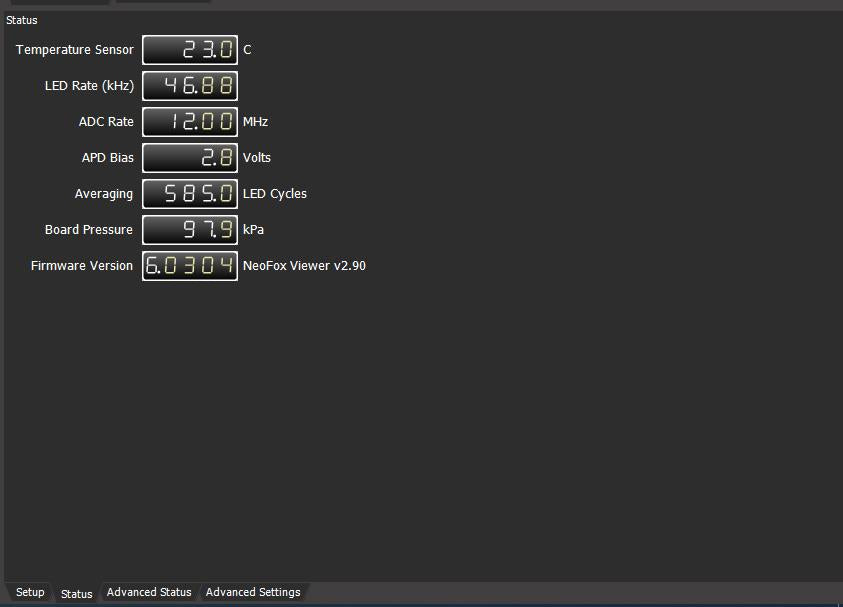Click the LED Rate value 46.88
This screenshot has height=607, width=843.
(190, 86)
